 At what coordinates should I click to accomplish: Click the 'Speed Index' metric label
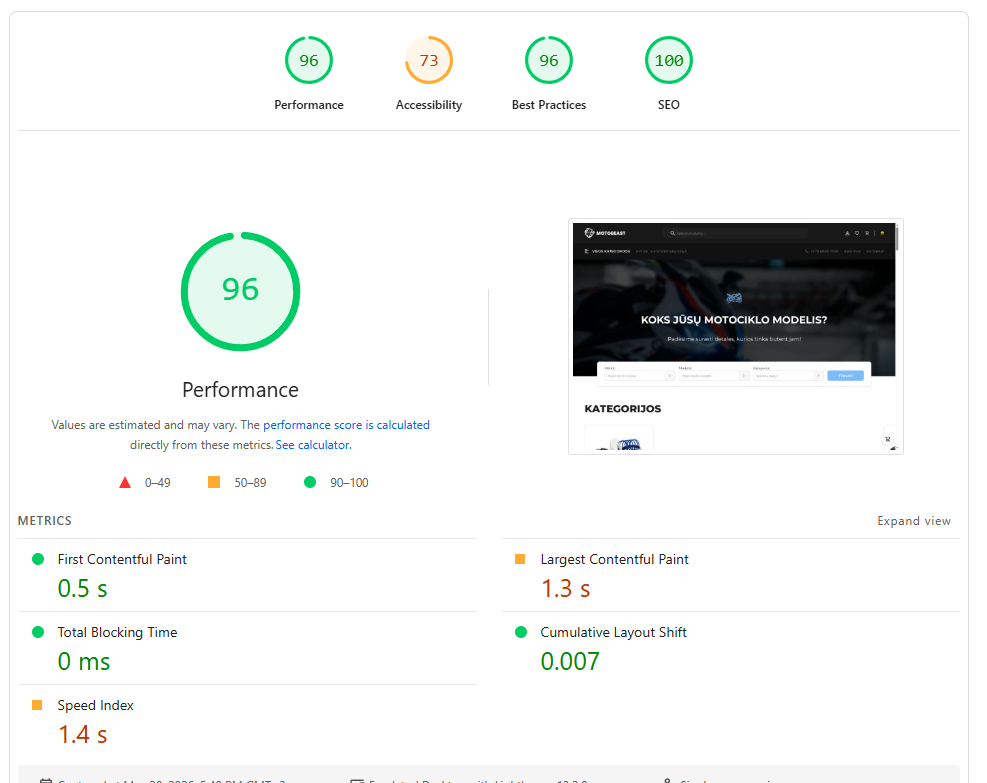pyautogui.click(x=95, y=706)
